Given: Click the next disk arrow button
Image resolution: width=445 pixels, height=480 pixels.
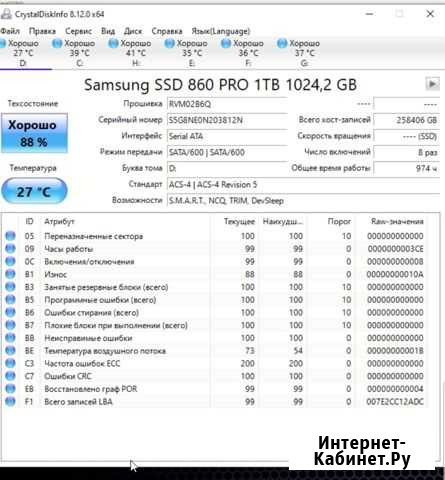Looking at the screenshot, I should click(432, 84).
